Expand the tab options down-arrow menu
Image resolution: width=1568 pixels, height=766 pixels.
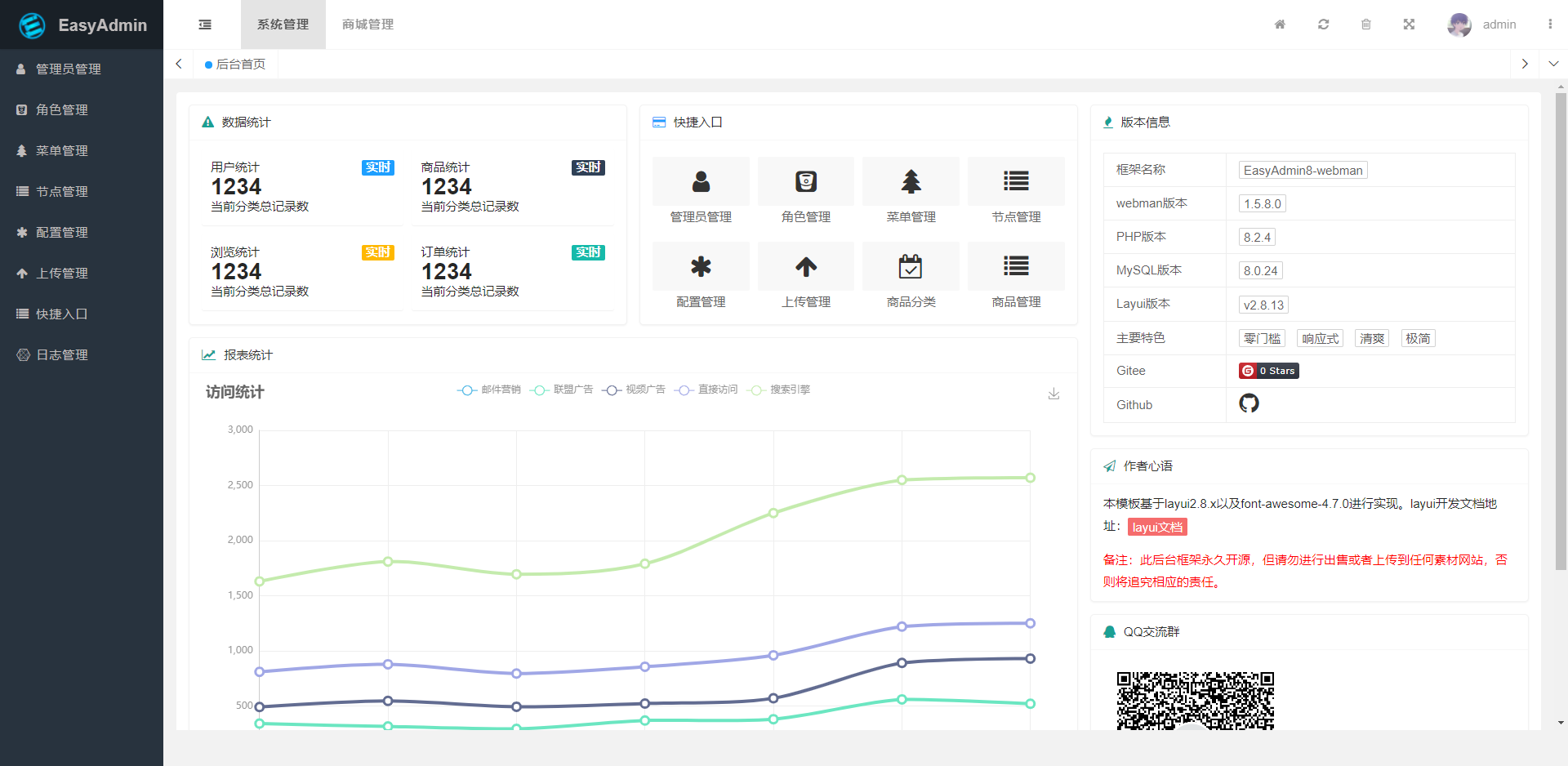click(1553, 64)
